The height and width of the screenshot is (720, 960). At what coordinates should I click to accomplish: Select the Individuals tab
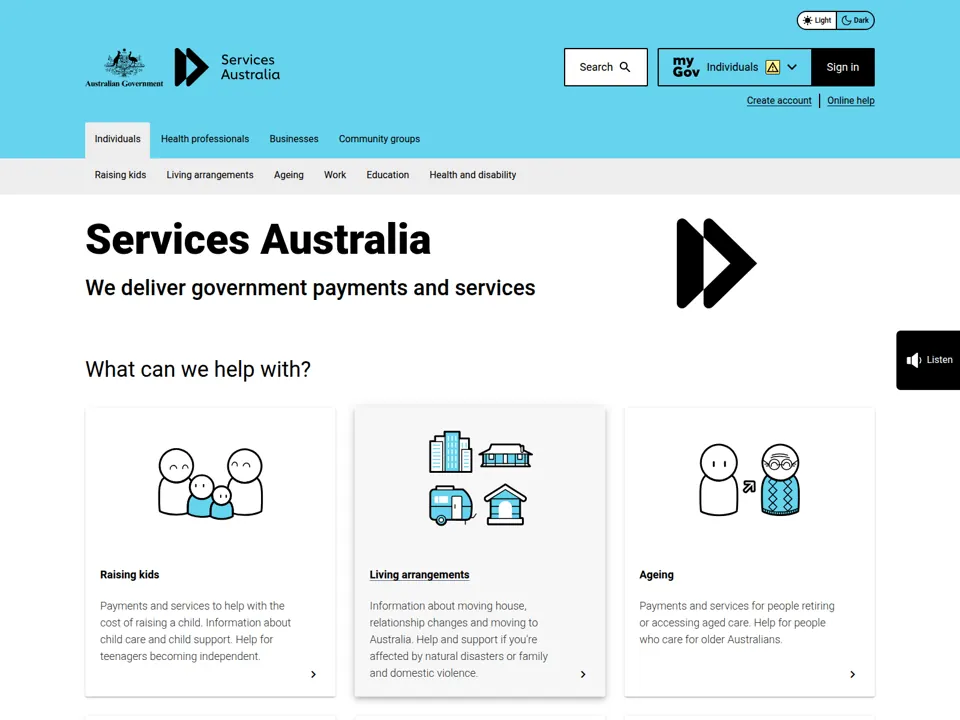(118, 140)
